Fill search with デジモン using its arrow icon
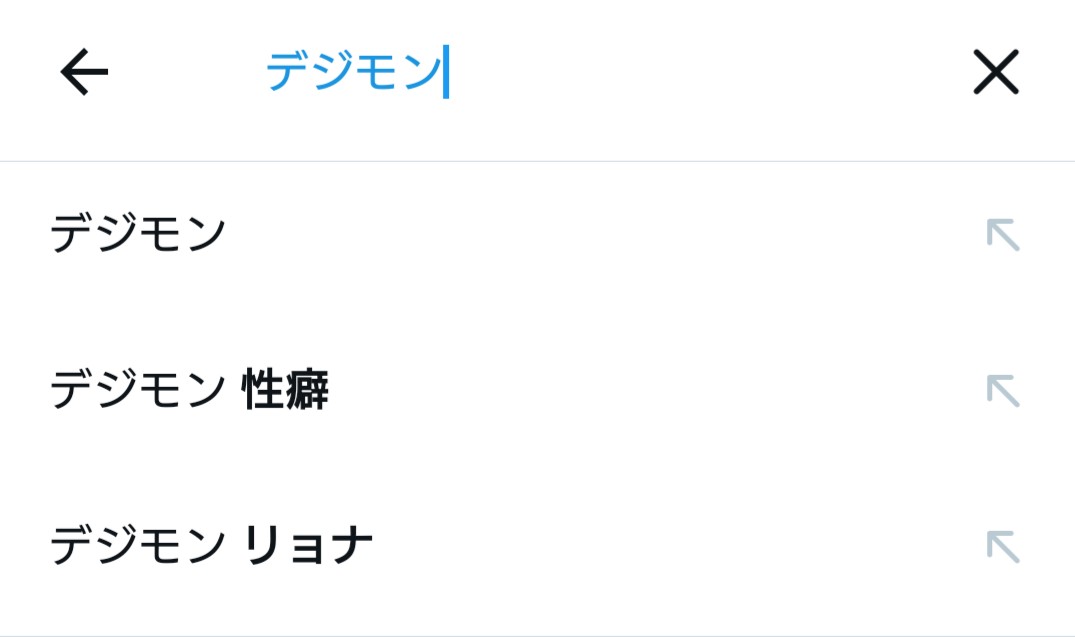The image size is (1075, 637). coord(1002,236)
